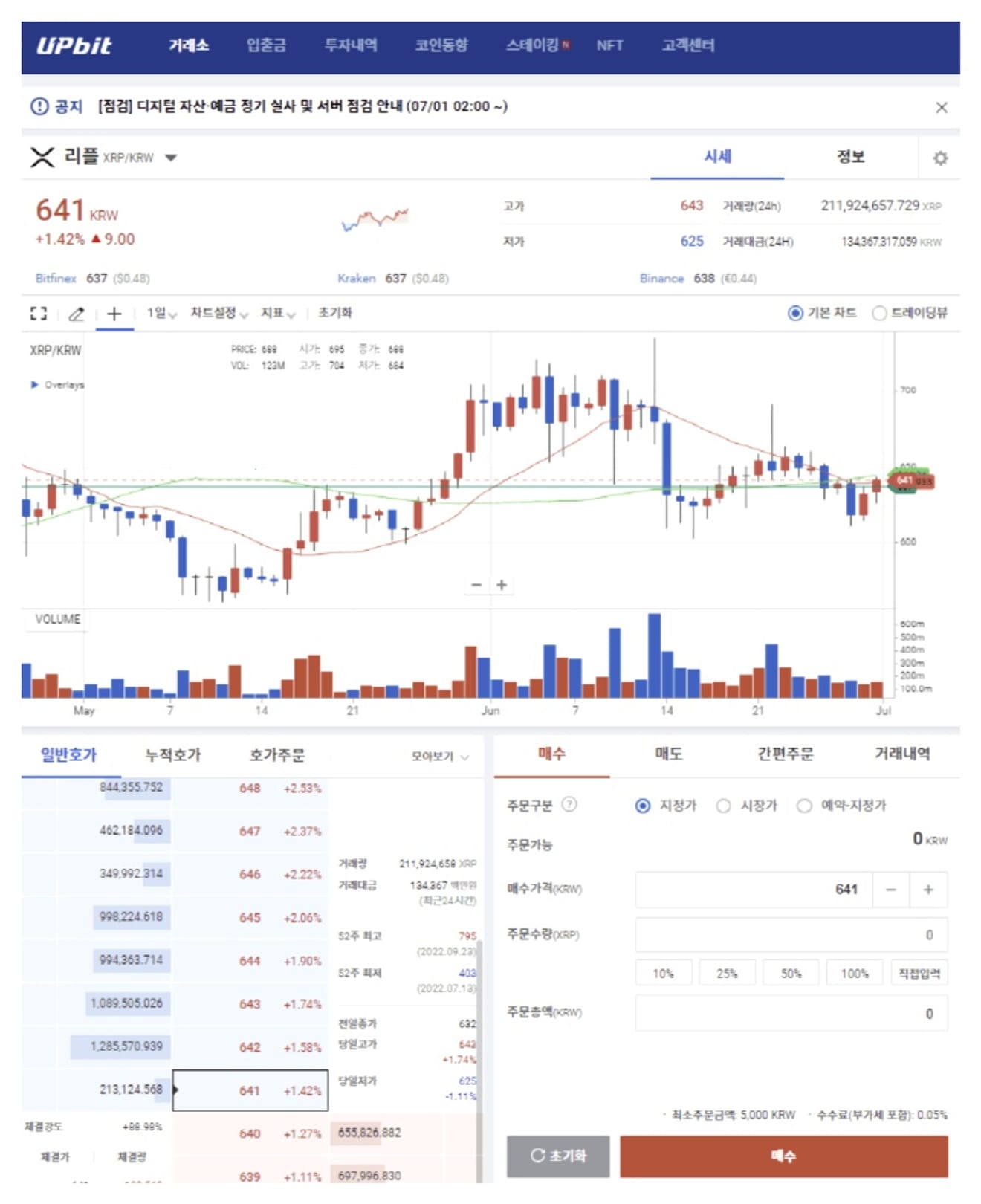This screenshot has height=1204, width=981.
Task: Click the gray 초기화 order reset button
Action: (558, 1156)
